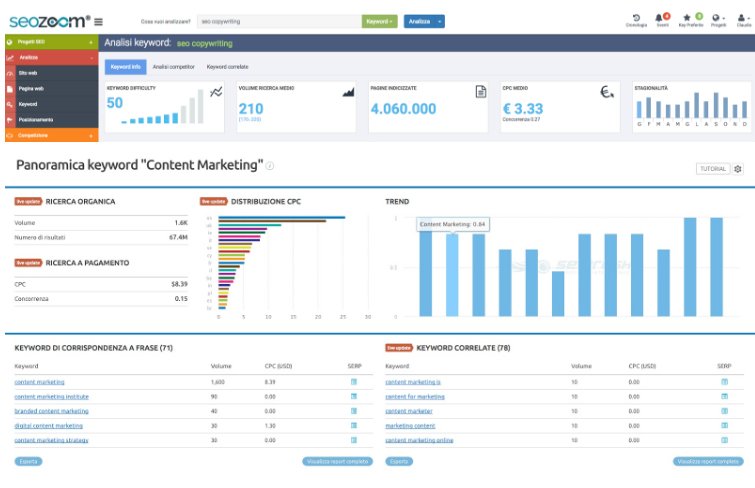Screen dimensions: 755x488
Task: Open the content marketing strategy link
Action: pyautogui.click(x=52, y=440)
